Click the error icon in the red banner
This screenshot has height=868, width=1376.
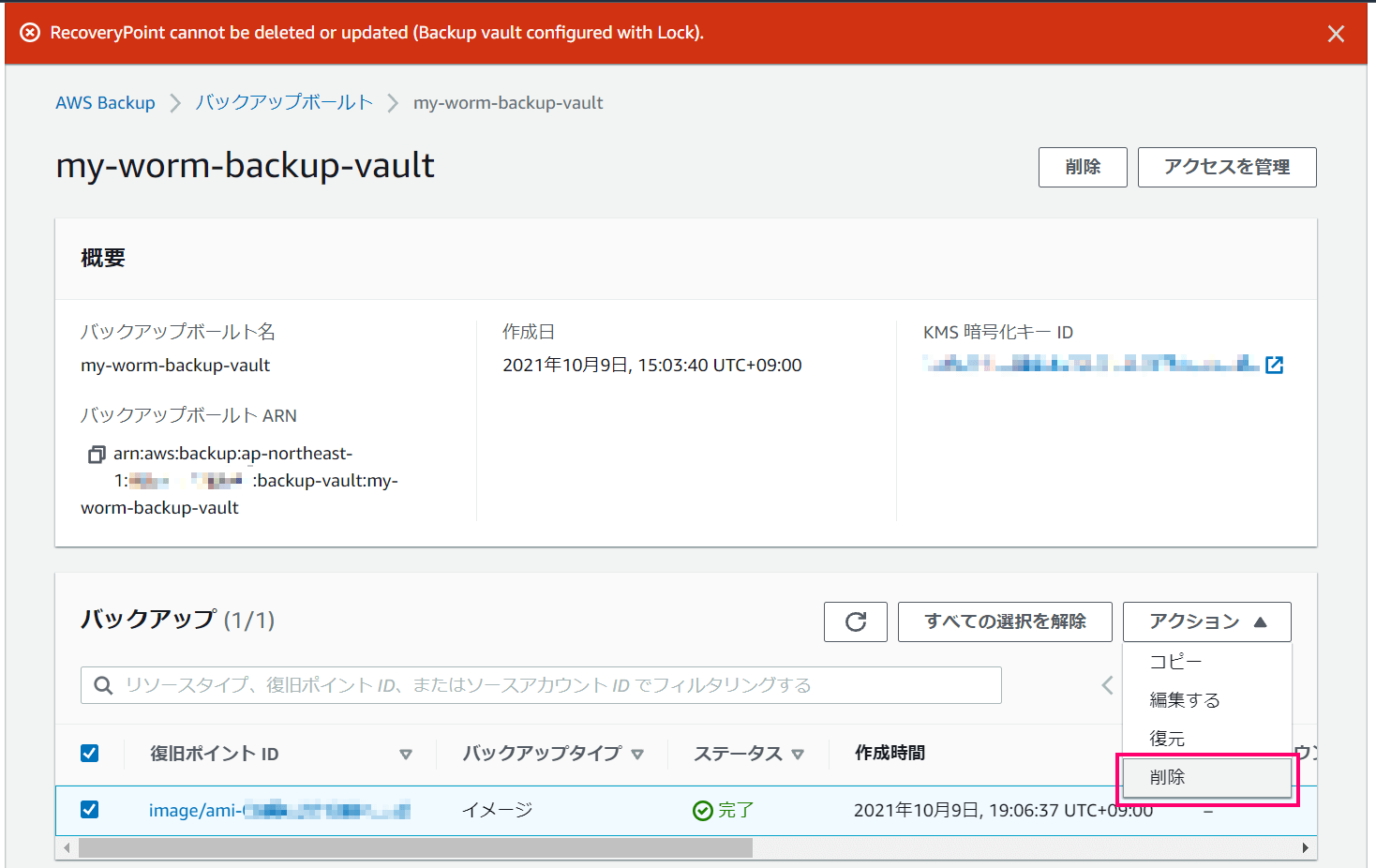(x=29, y=32)
